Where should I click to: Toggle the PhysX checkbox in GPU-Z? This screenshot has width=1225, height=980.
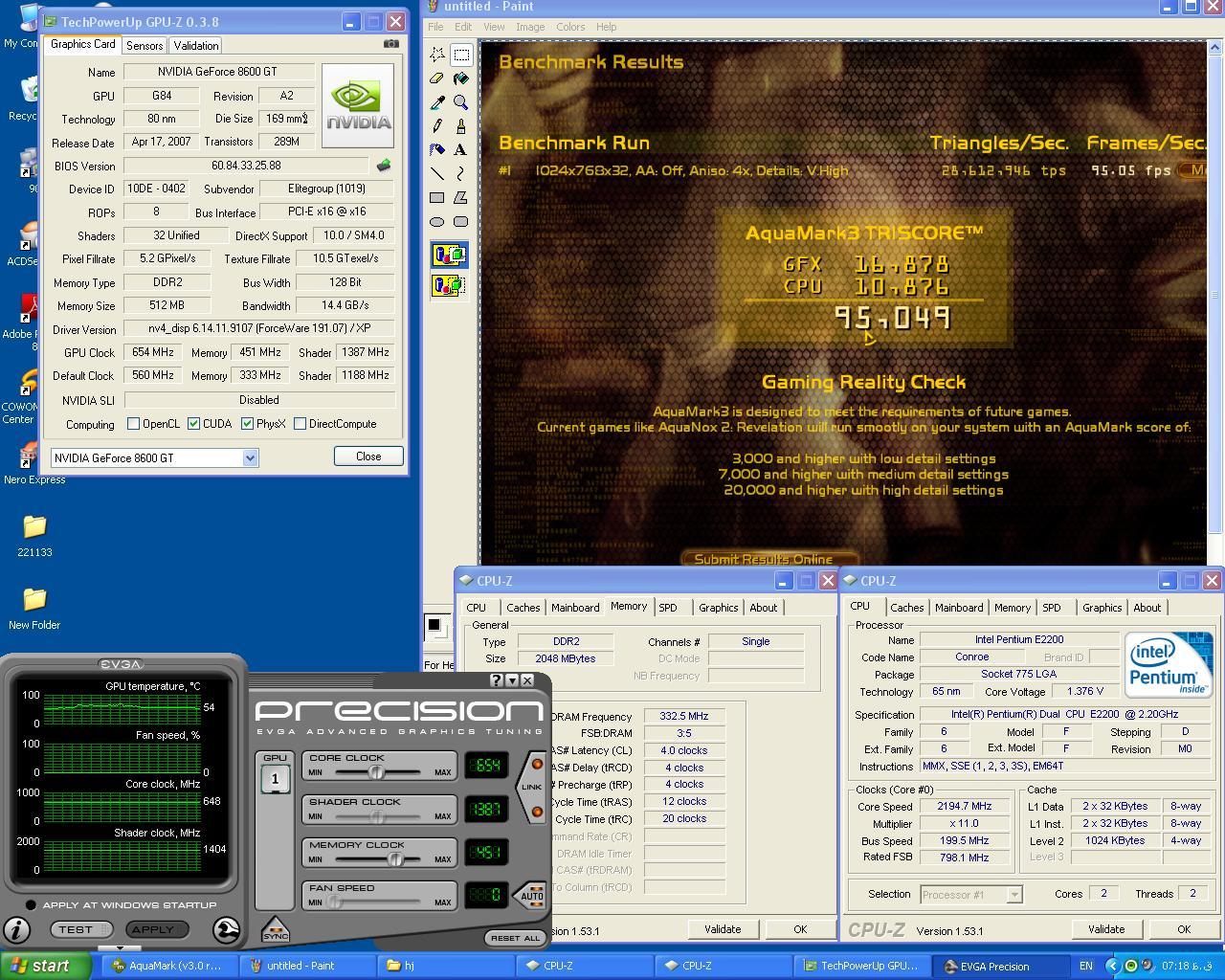tap(248, 424)
